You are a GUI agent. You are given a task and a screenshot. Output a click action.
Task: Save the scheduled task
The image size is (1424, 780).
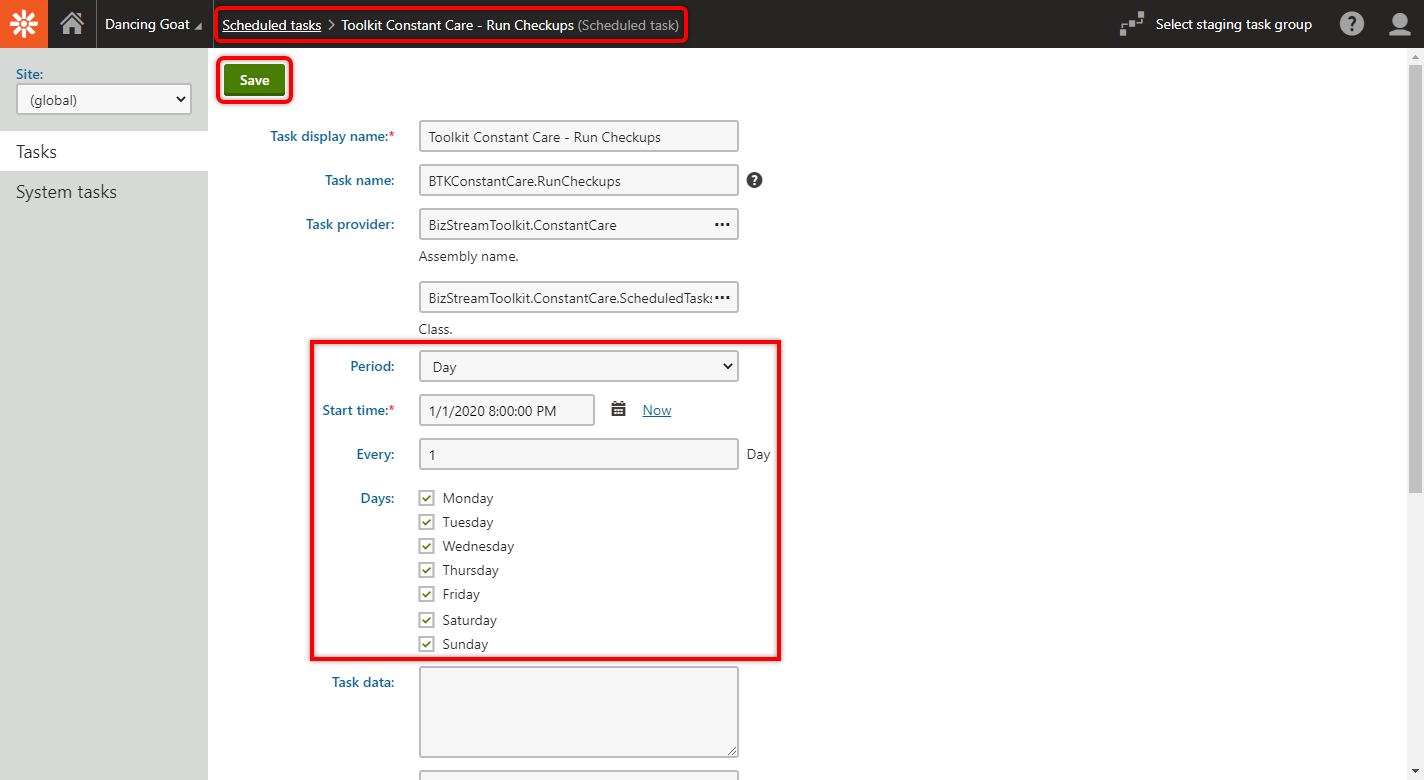tap(254, 80)
